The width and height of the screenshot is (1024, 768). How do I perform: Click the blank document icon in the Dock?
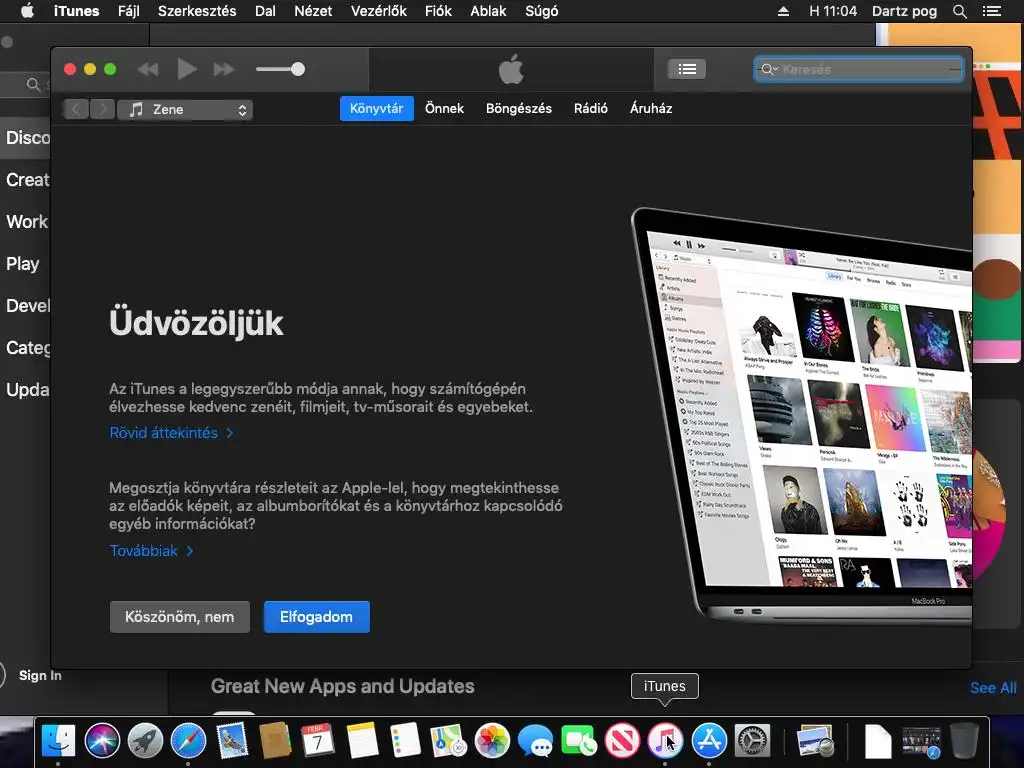click(877, 741)
